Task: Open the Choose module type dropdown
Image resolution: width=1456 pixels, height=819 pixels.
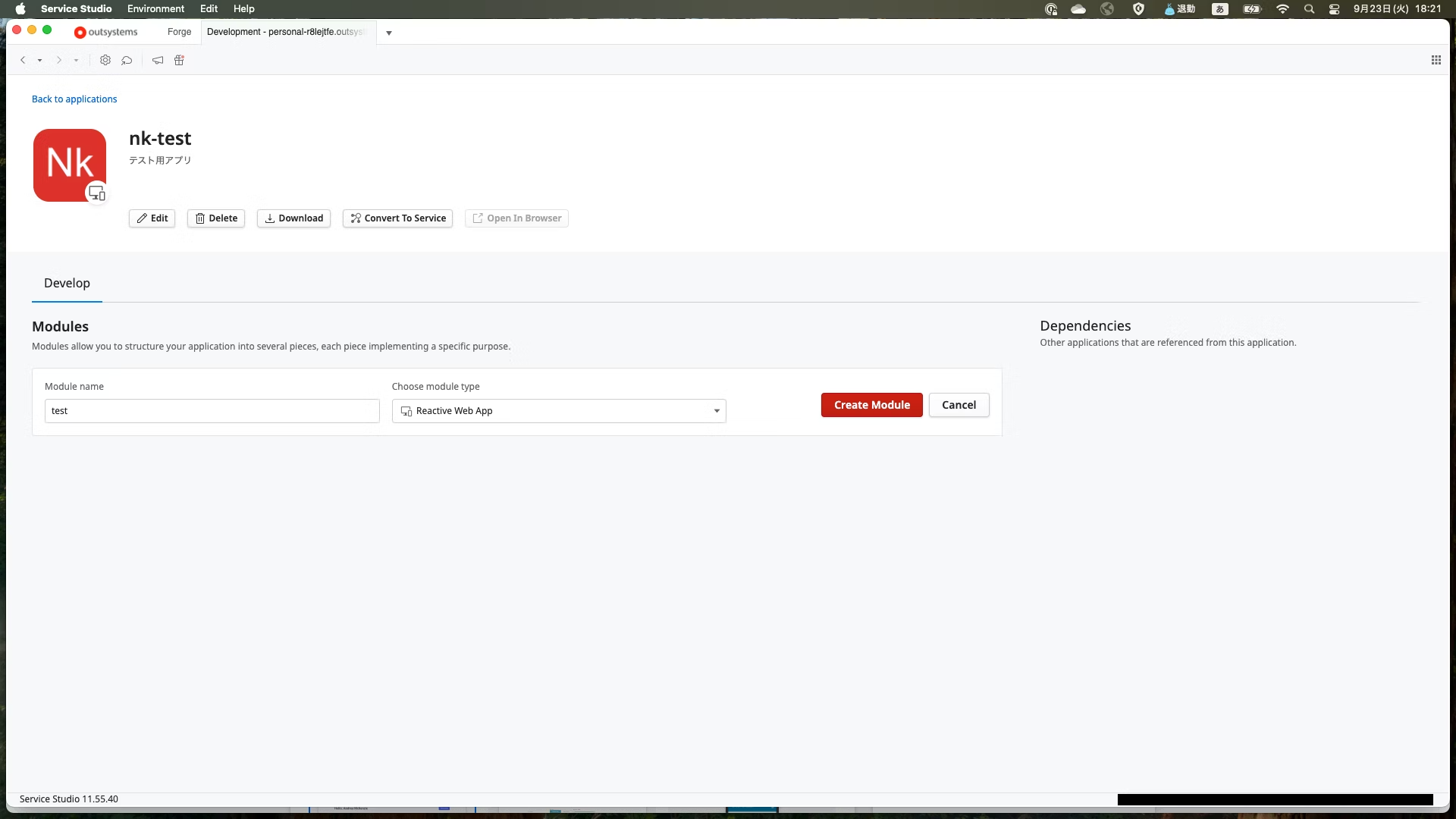Action: pos(559,411)
